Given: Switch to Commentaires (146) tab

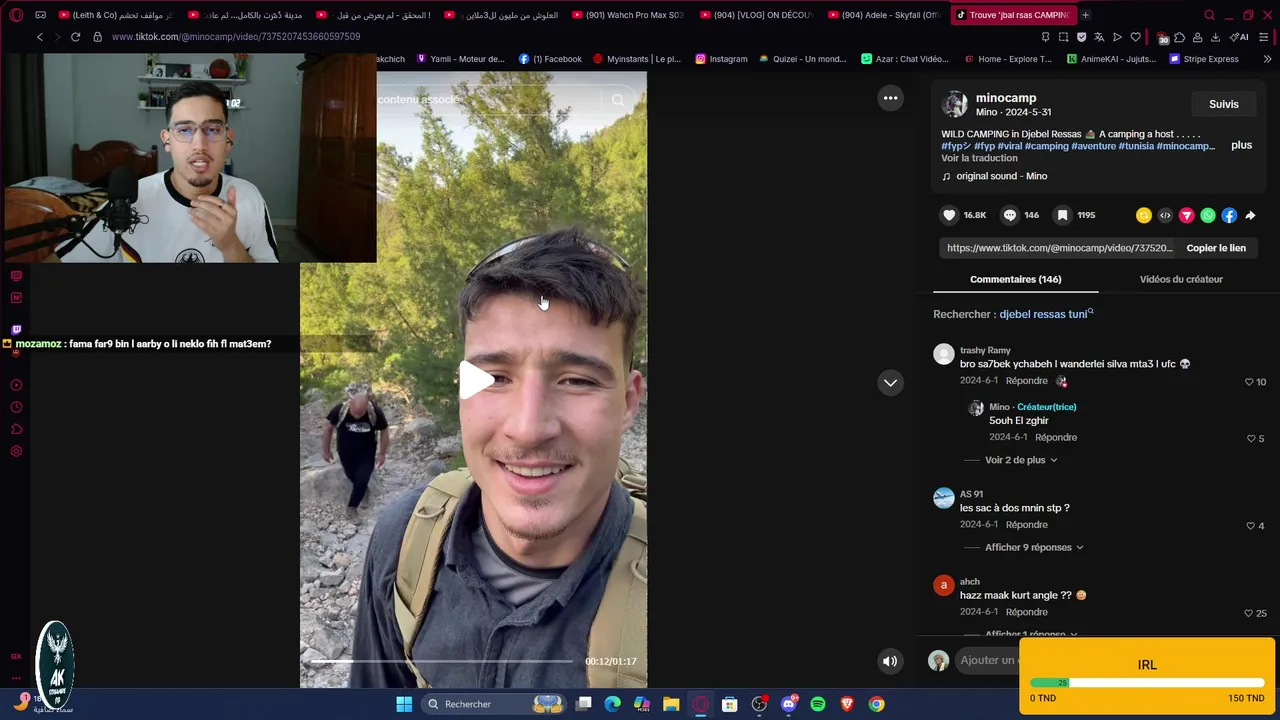Looking at the screenshot, I should pos(1015,279).
